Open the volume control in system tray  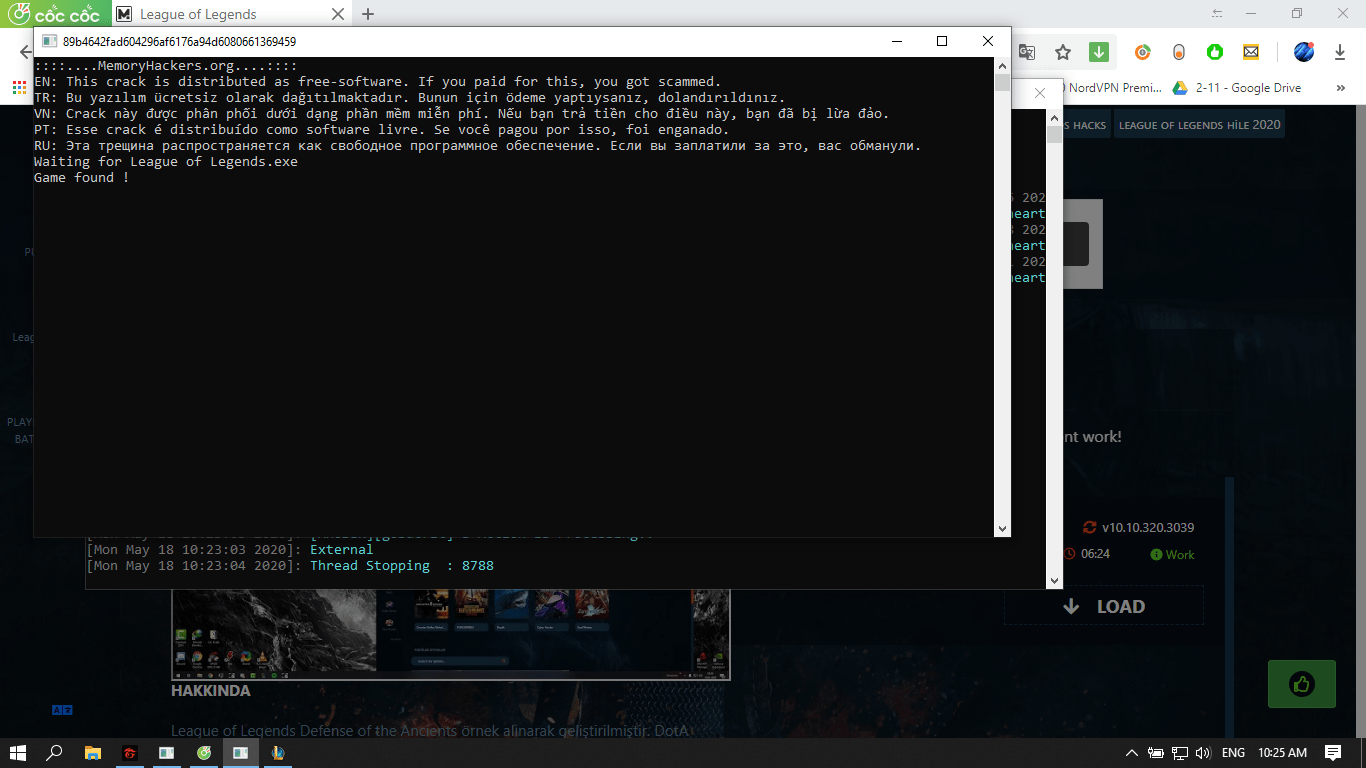point(1203,753)
